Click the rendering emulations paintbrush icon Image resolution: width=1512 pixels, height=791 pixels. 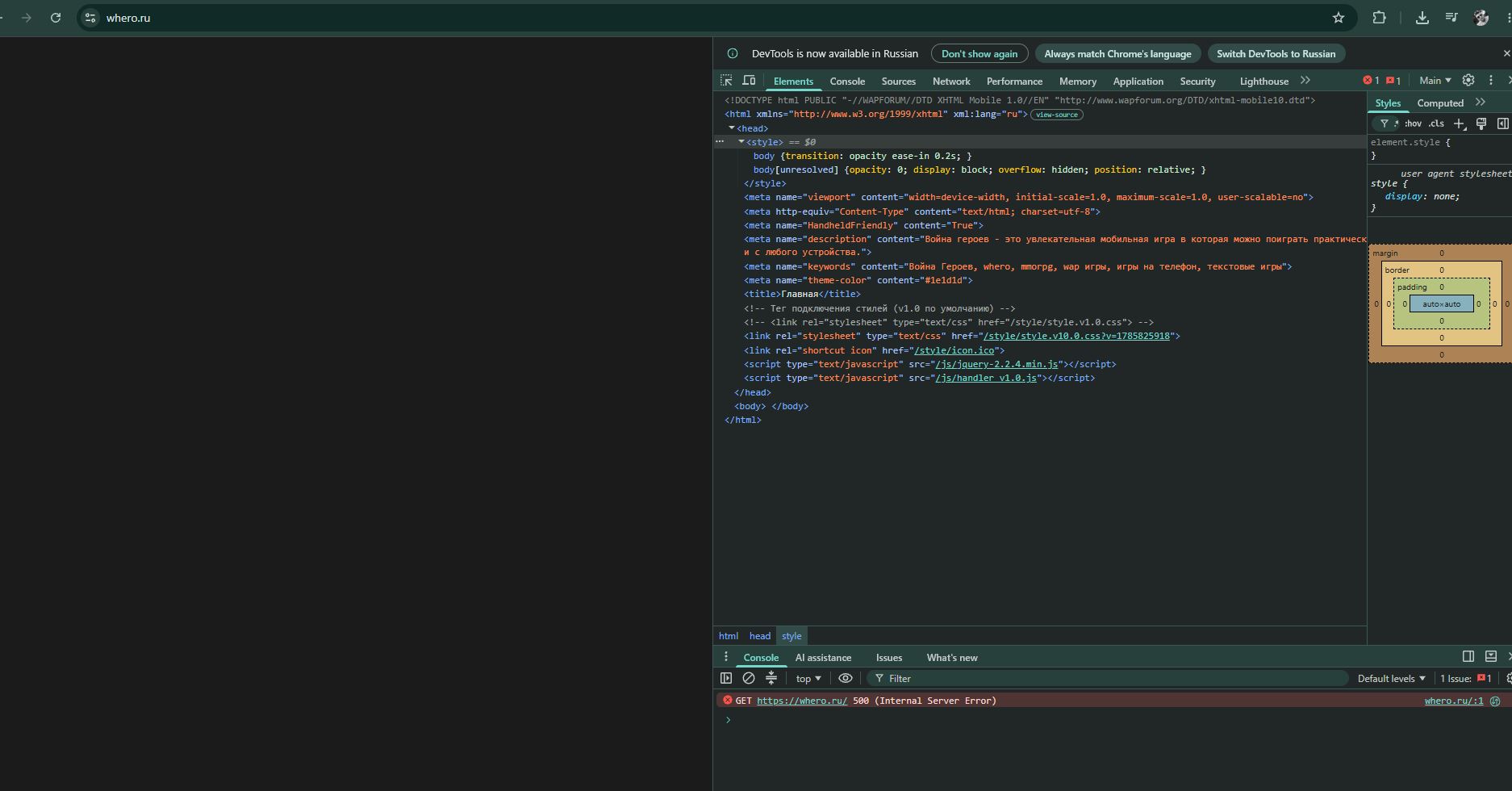click(x=1481, y=123)
